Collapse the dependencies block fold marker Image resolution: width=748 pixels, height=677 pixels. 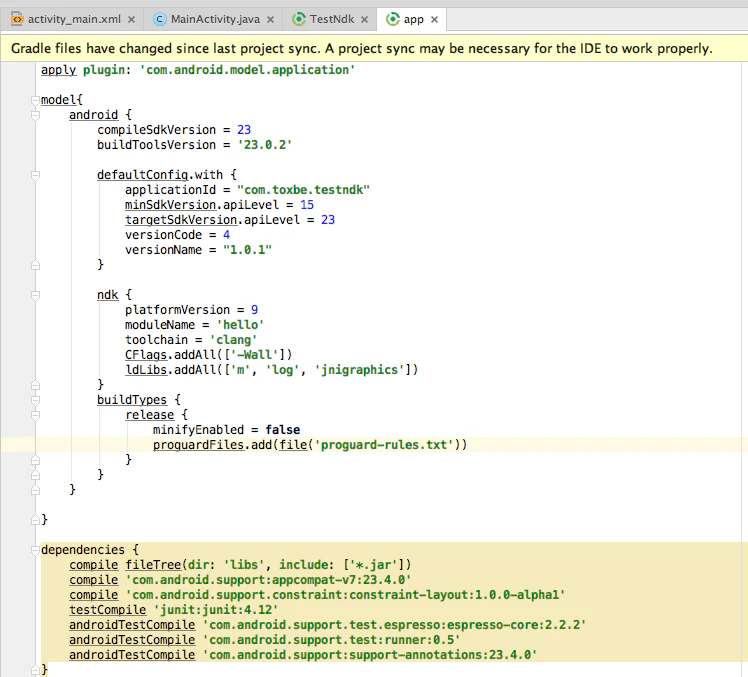(35, 550)
